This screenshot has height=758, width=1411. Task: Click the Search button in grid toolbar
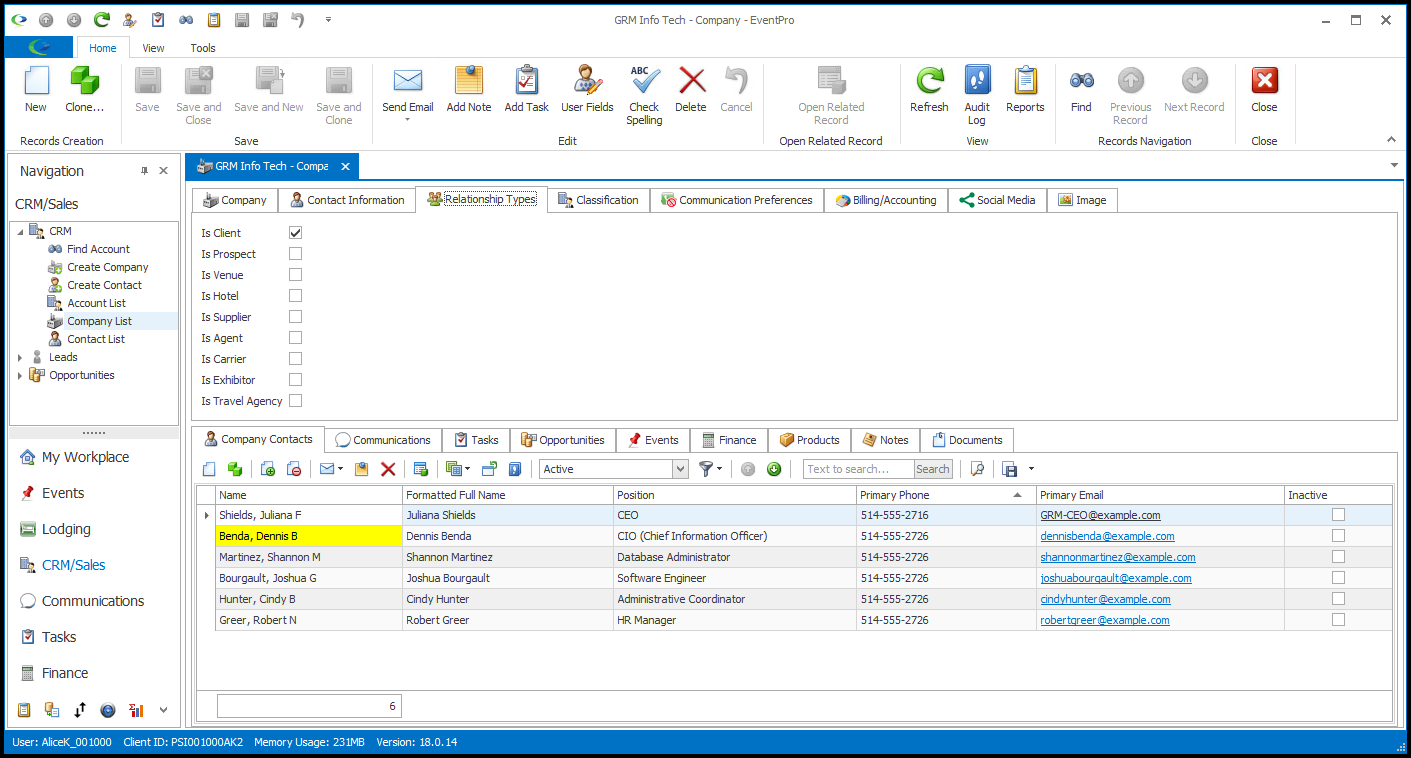(932, 469)
